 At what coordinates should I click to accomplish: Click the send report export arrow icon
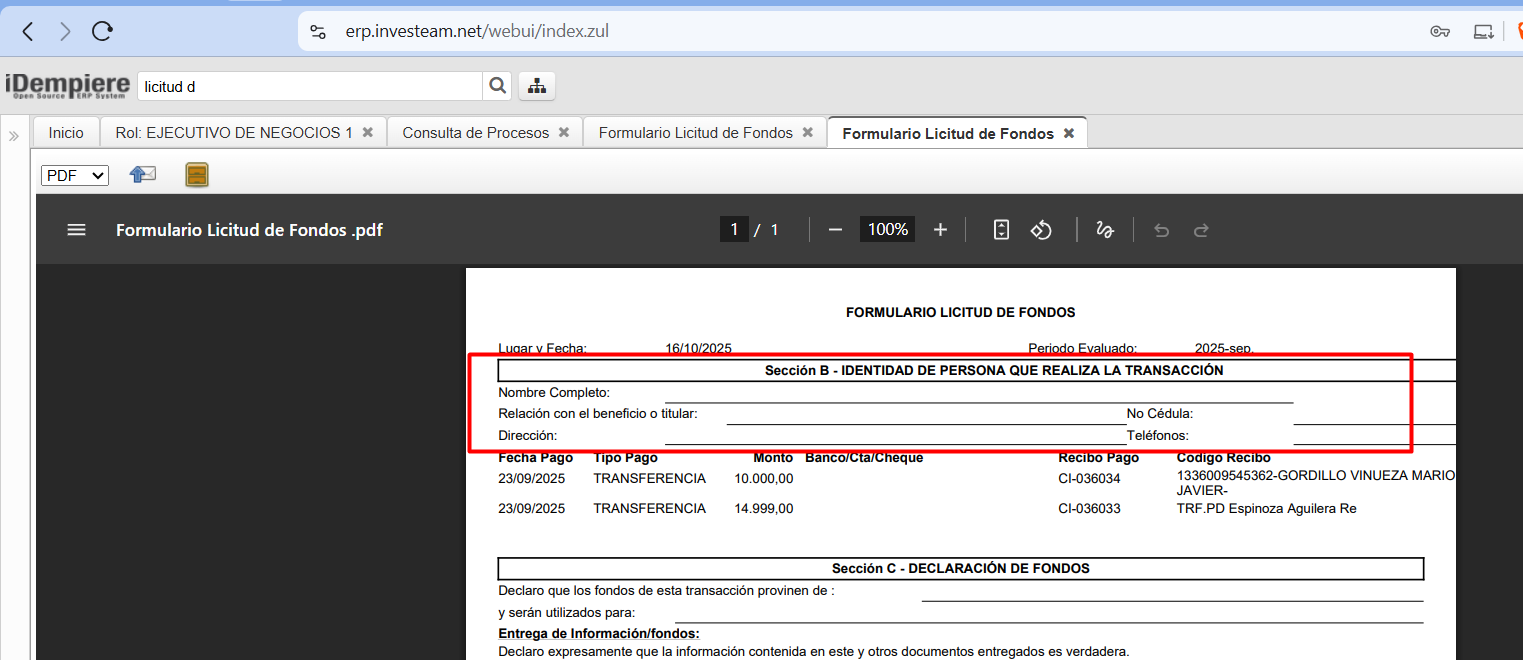[143, 175]
